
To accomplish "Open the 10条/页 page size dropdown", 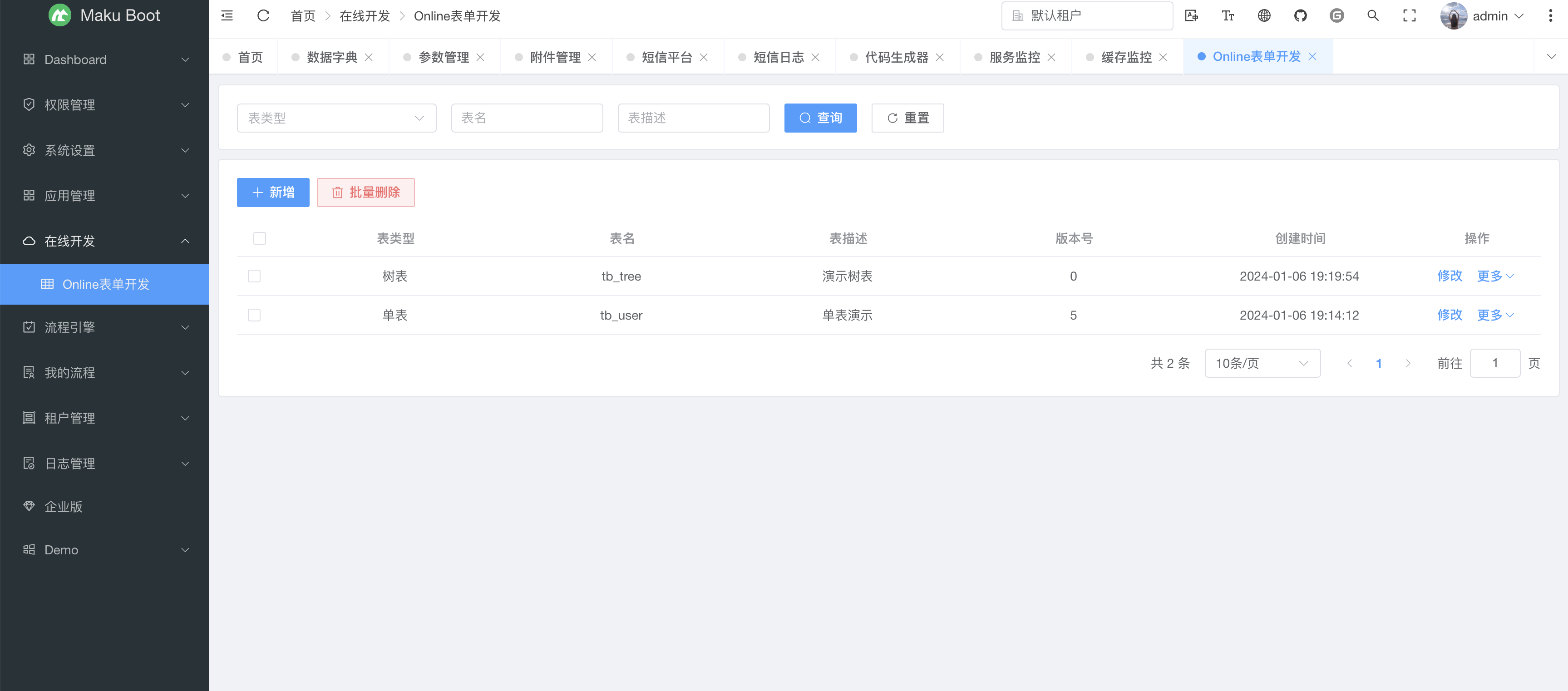I will pos(1262,364).
